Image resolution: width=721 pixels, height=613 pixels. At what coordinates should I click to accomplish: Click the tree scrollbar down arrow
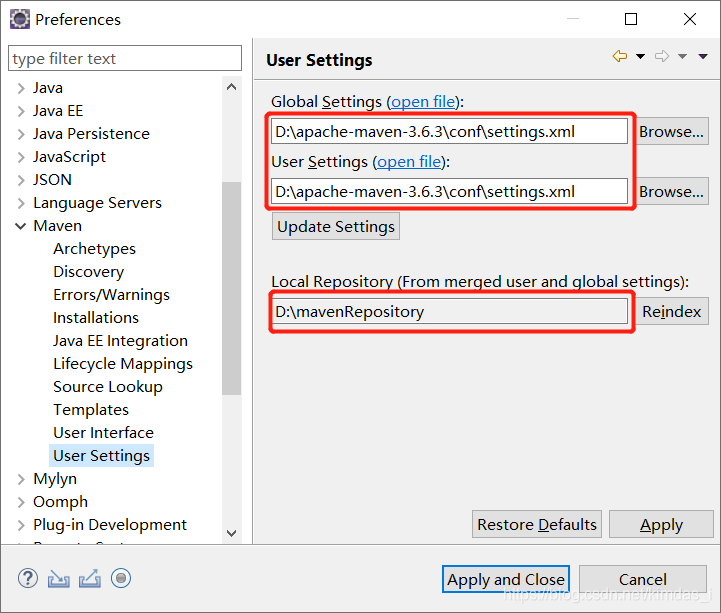coord(232,533)
